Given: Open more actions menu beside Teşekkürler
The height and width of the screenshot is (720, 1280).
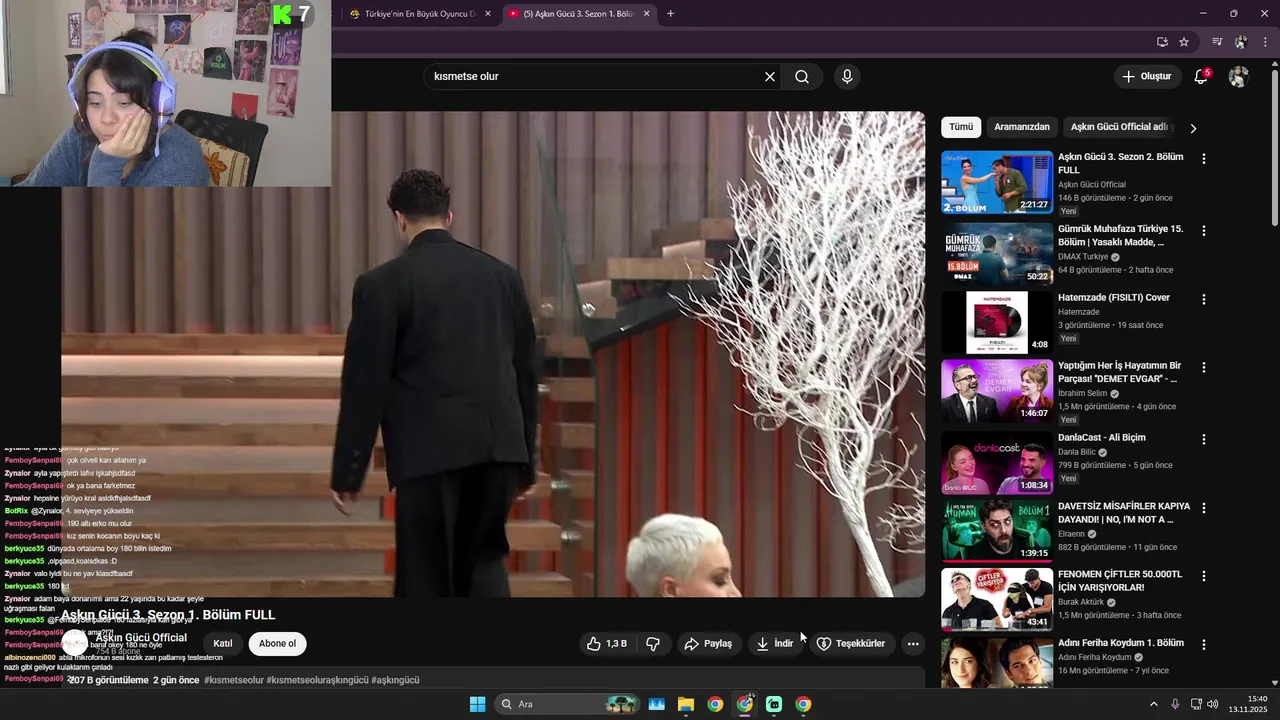Looking at the screenshot, I should point(913,644).
